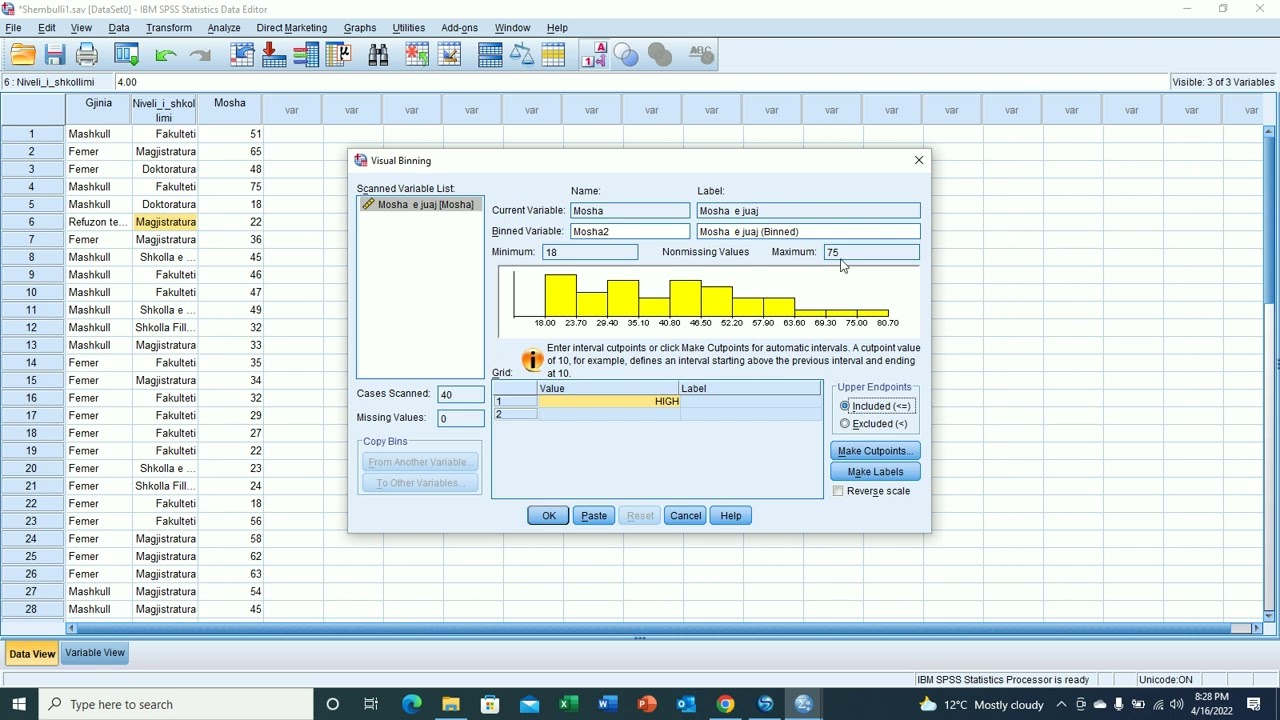Open the Transform menu

169,28
